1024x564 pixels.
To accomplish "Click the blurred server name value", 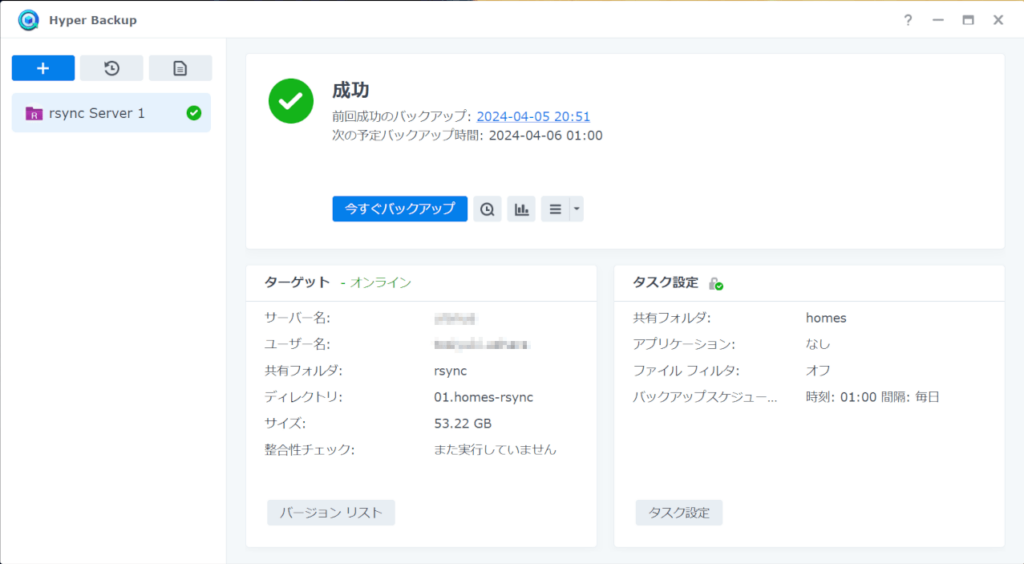I will tap(455, 319).
